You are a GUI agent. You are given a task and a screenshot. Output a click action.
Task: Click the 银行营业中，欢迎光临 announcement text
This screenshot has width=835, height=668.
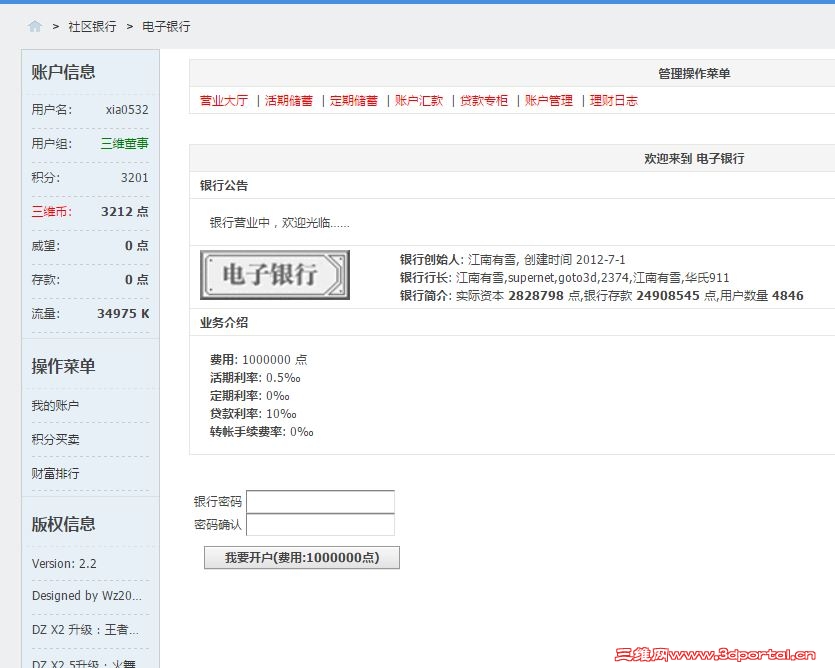[x=280, y=223]
